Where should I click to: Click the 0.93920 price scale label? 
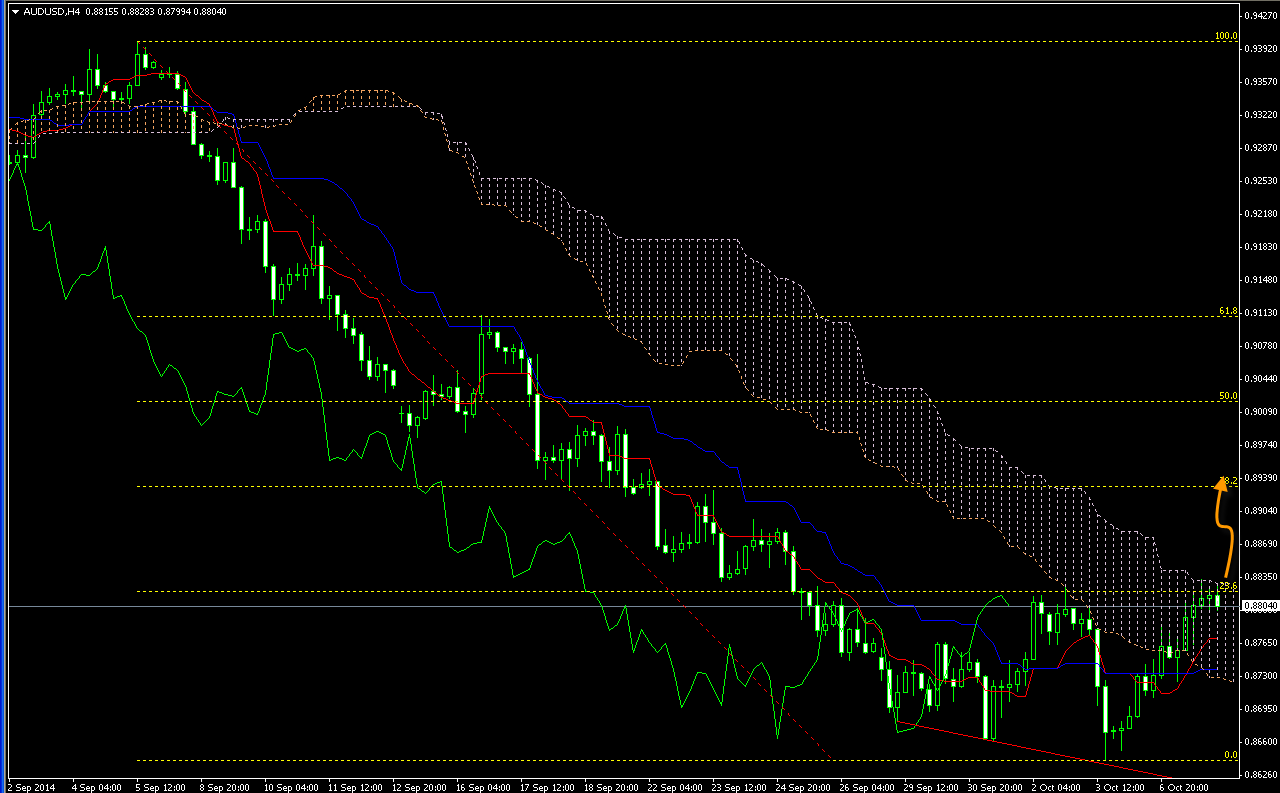tap(1260, 49)
